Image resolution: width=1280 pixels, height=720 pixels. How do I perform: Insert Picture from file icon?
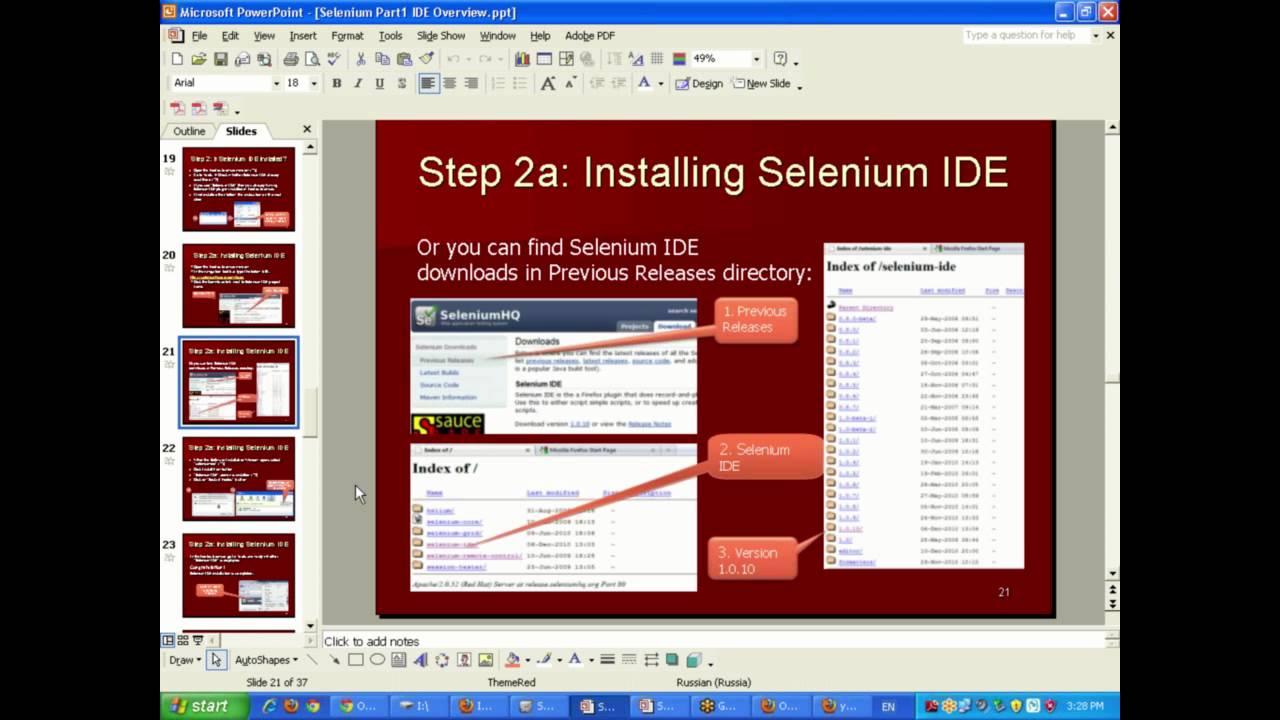(485, 660)
